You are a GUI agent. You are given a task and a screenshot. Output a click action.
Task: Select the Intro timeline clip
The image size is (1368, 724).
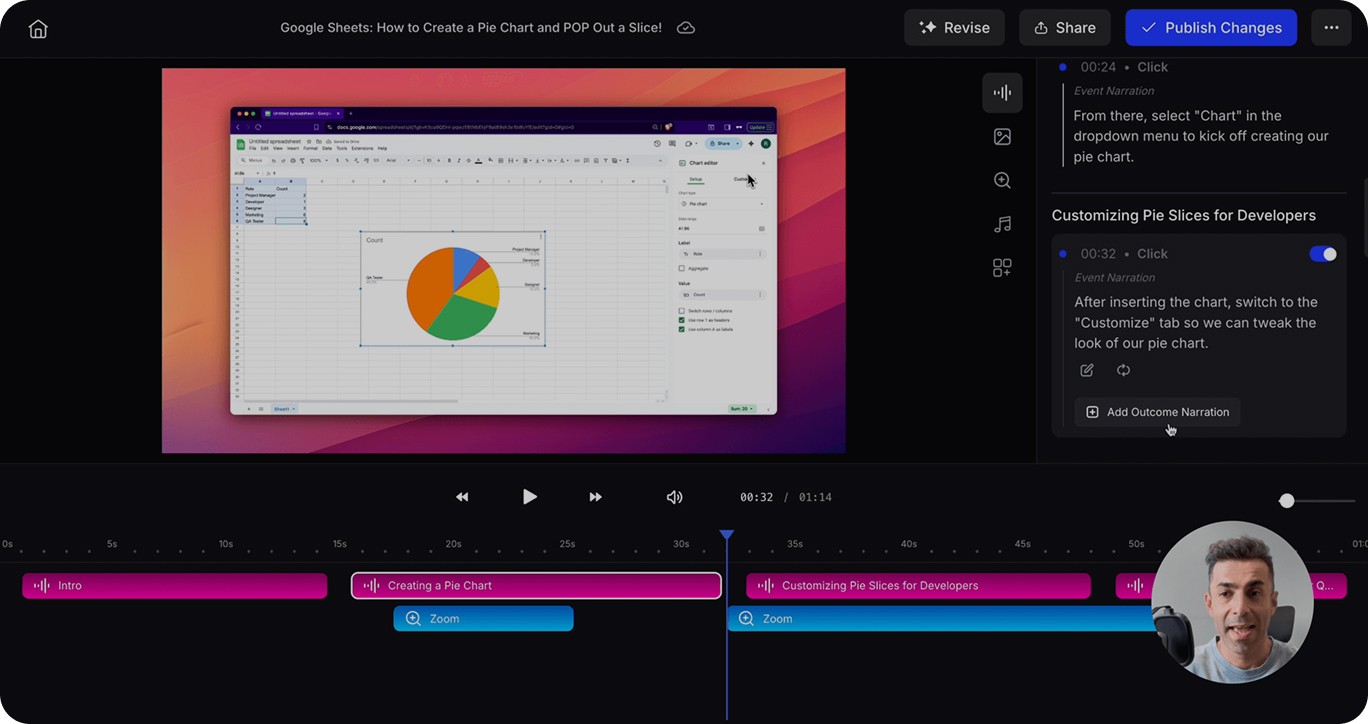coord(175,586)
